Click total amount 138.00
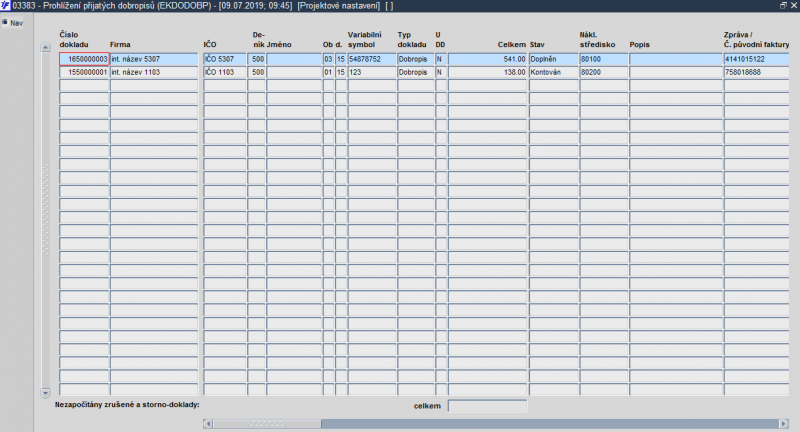This screenshot has height=432, width=800. coord(487,72)
